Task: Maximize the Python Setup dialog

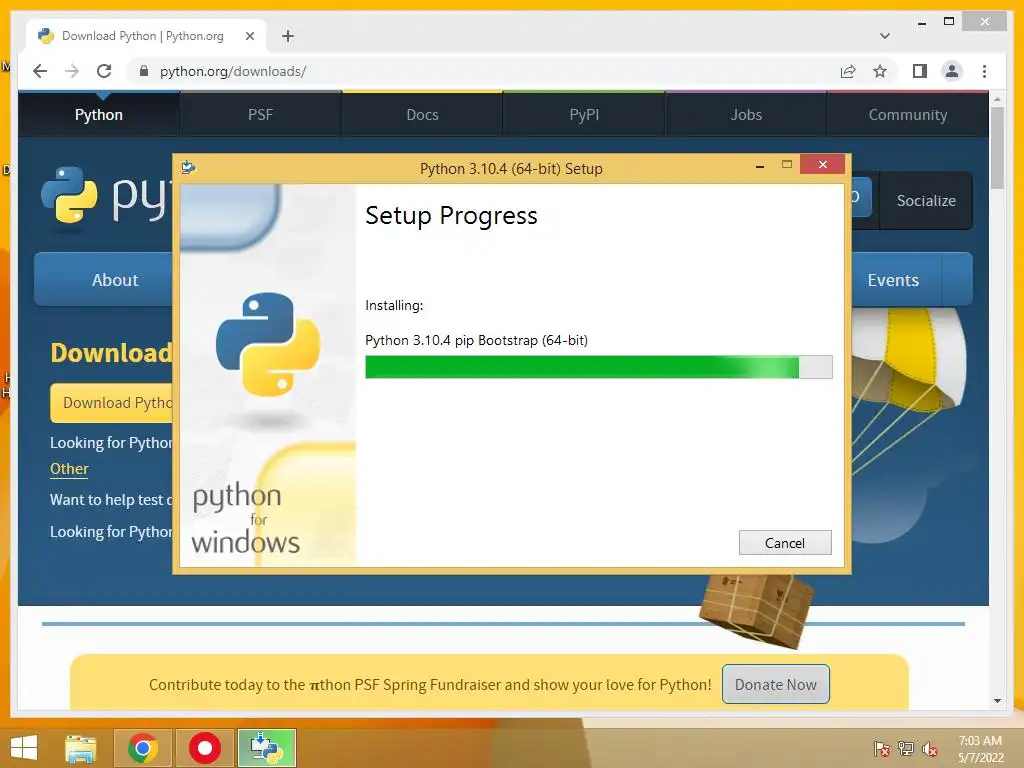Action: tap(787, 165)
